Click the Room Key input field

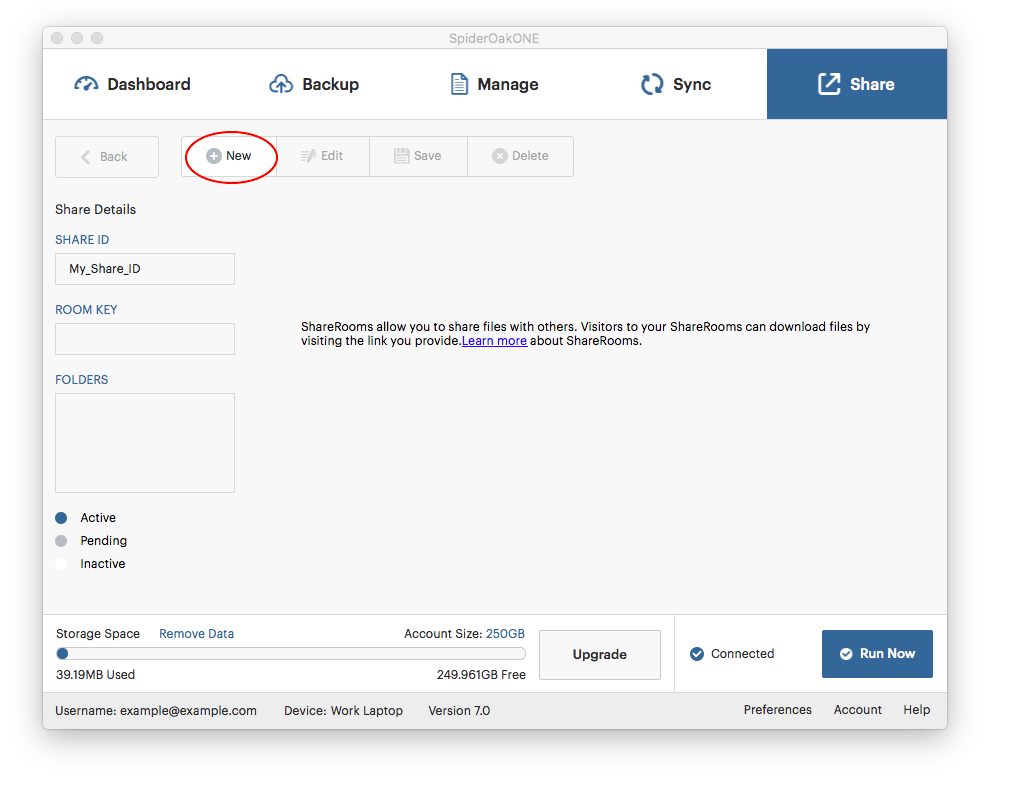[145, 339]
